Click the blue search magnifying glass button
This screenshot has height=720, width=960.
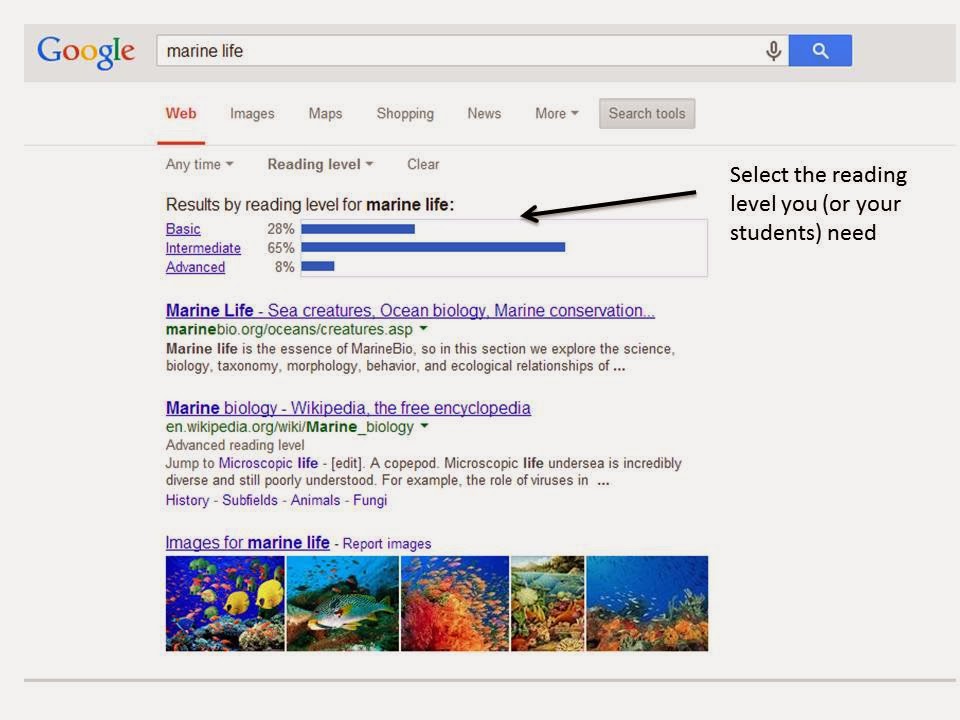click(820, 50)
